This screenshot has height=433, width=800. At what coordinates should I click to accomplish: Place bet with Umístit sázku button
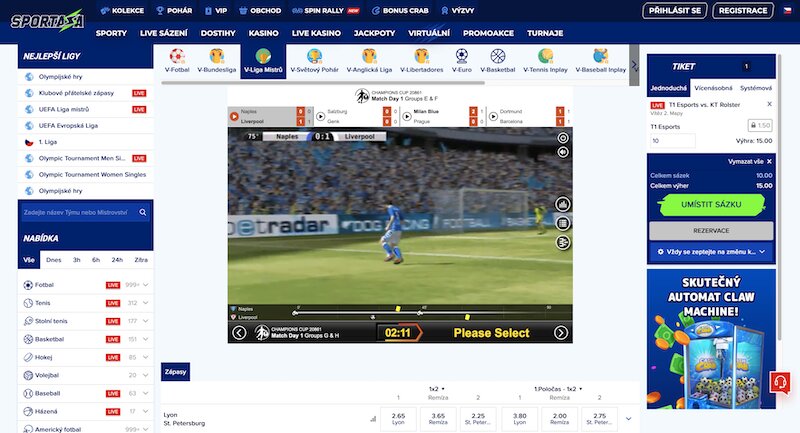tap(711, 205)
